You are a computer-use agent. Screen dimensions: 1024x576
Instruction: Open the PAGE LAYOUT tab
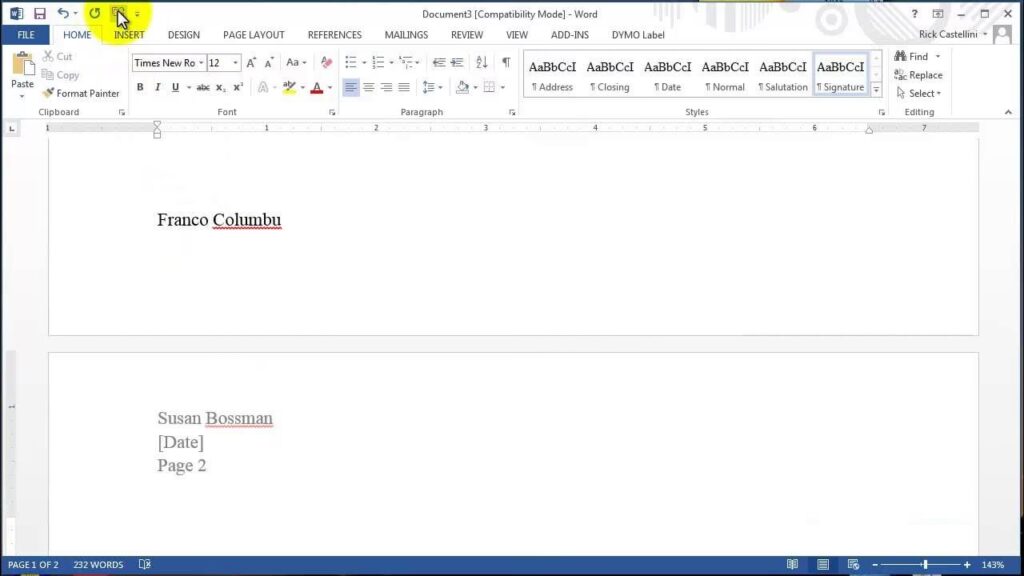253,35
